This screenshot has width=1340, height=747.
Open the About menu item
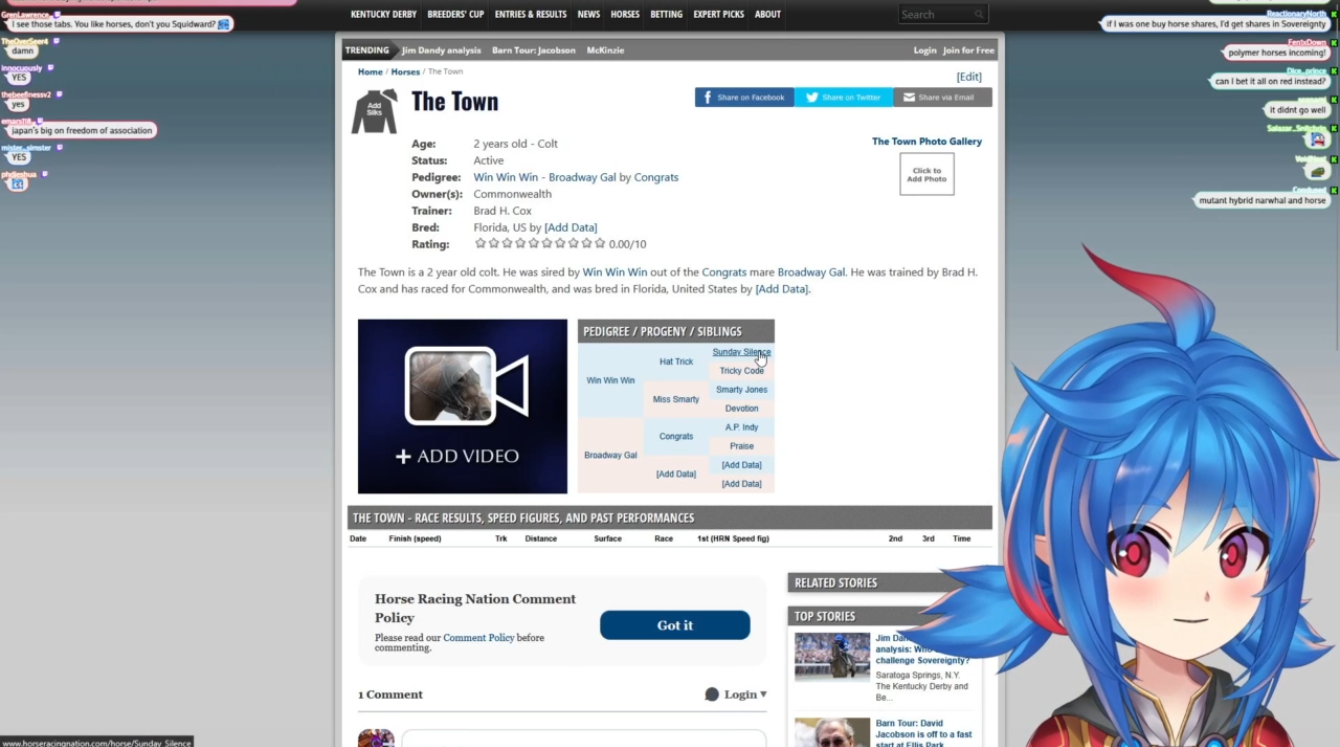[x=768, y=14]
